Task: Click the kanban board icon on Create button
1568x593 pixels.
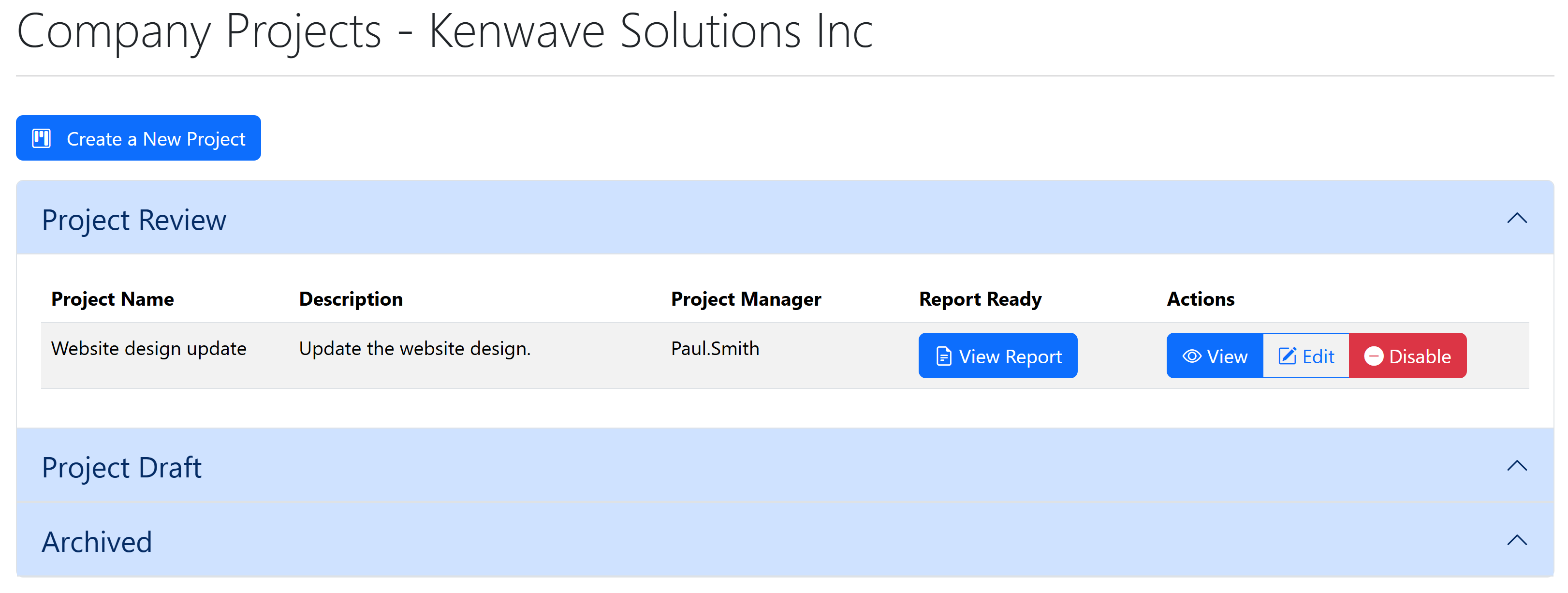Action: (x=42, y=138)
